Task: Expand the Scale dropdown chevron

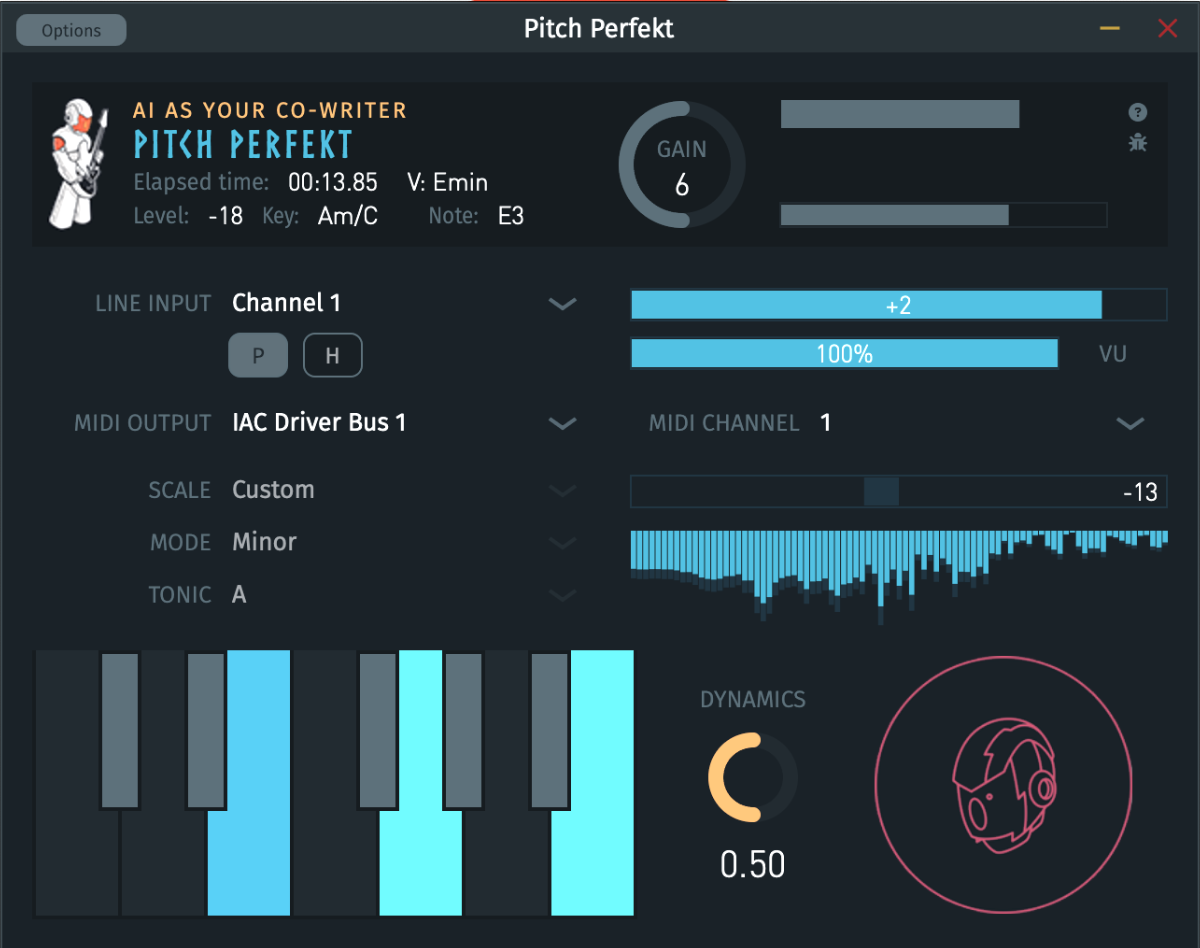Action: (x=563, y=491)
